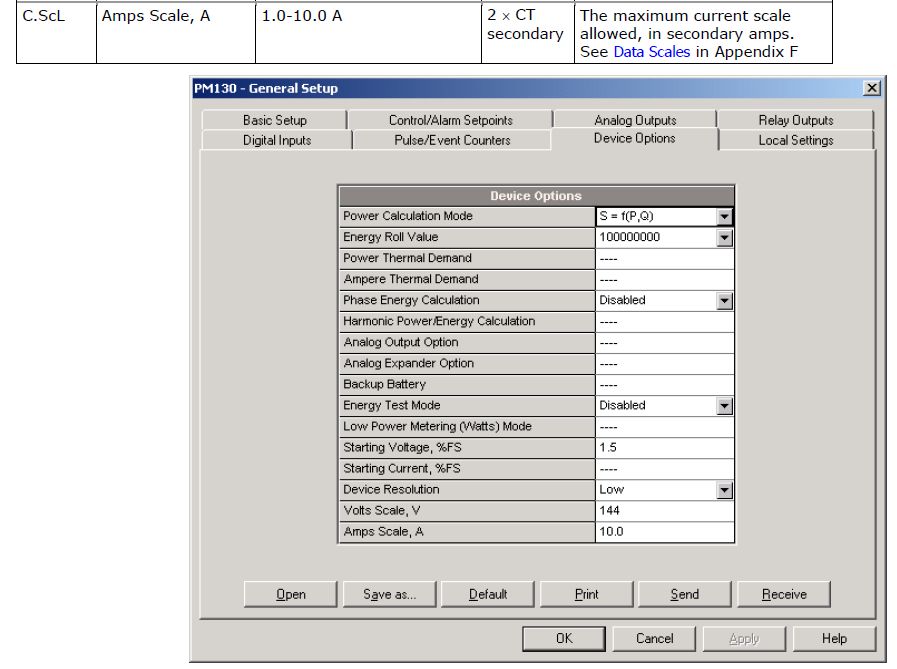Click the Device Options table header

(536, 196)
